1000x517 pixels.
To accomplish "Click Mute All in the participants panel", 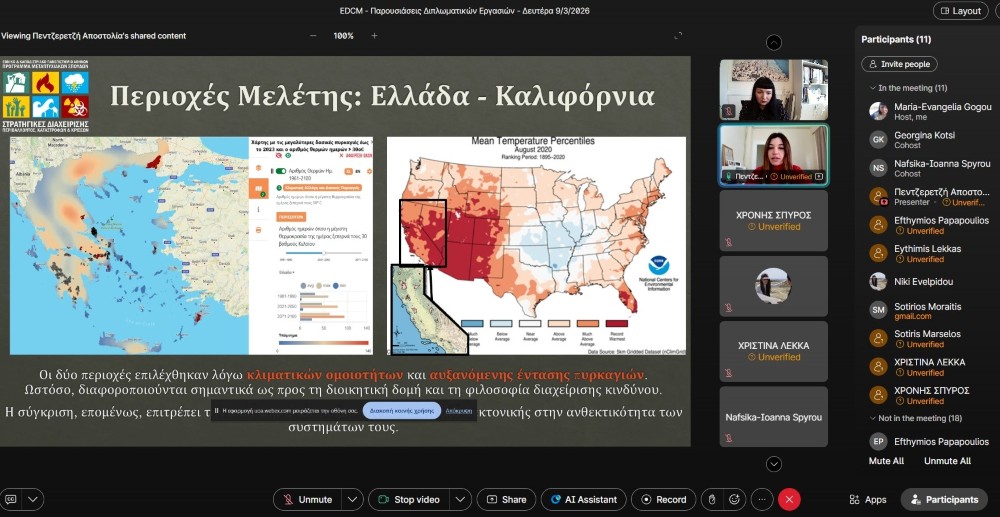I will point(886,461).
